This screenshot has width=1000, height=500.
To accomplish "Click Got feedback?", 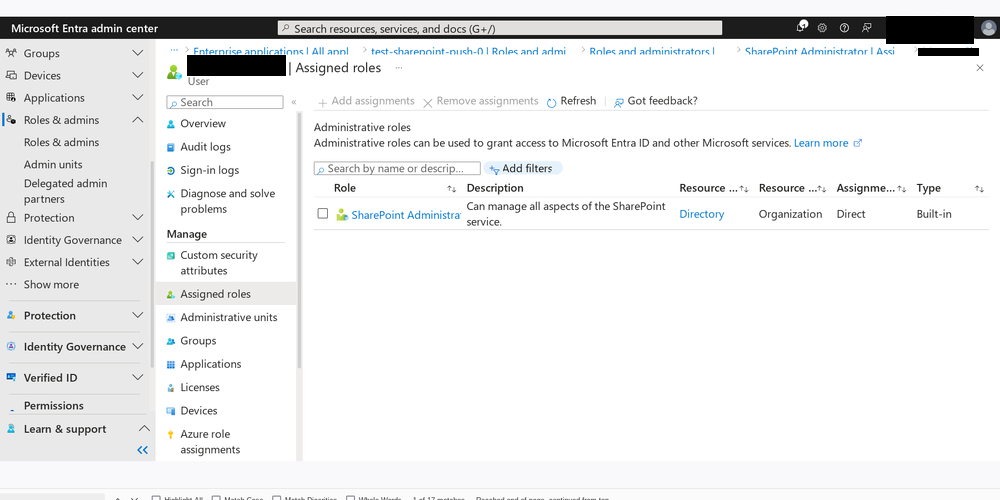I will (x=656, y=101).
